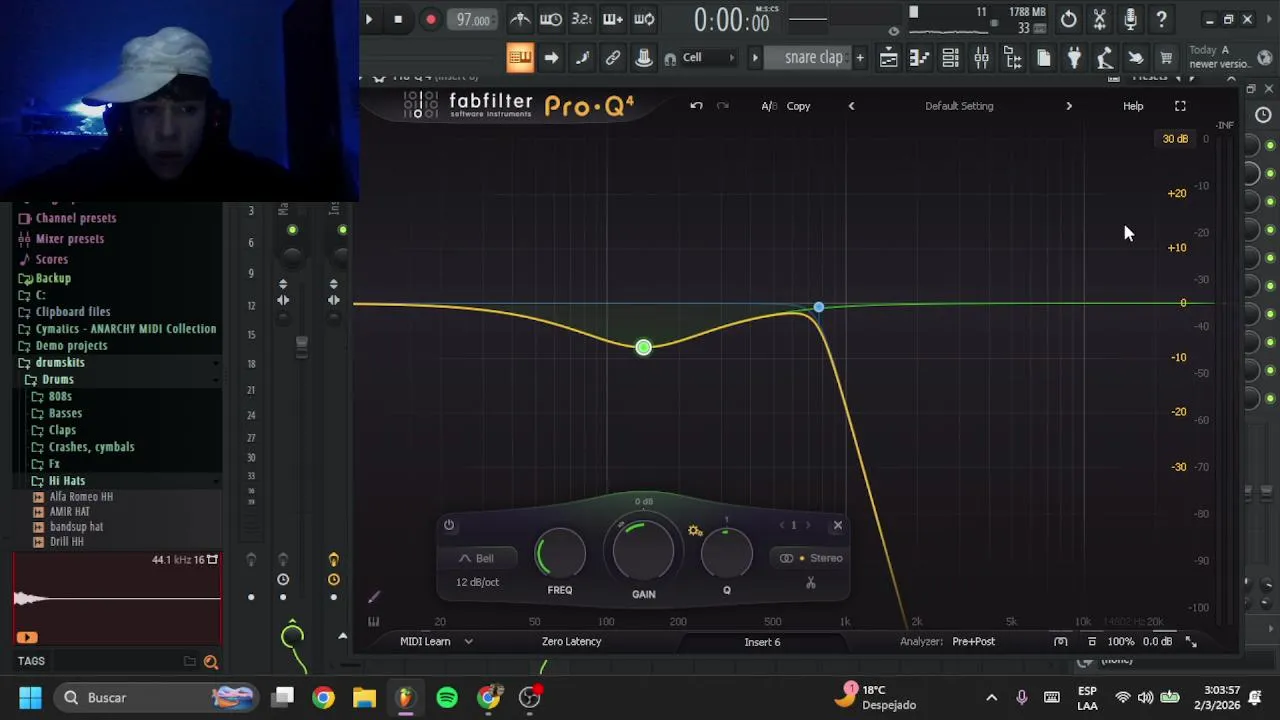This screenshot has width=1280, height=720.
Task: Toggle the magnet snap icon
Action: [x=670, y=58]
